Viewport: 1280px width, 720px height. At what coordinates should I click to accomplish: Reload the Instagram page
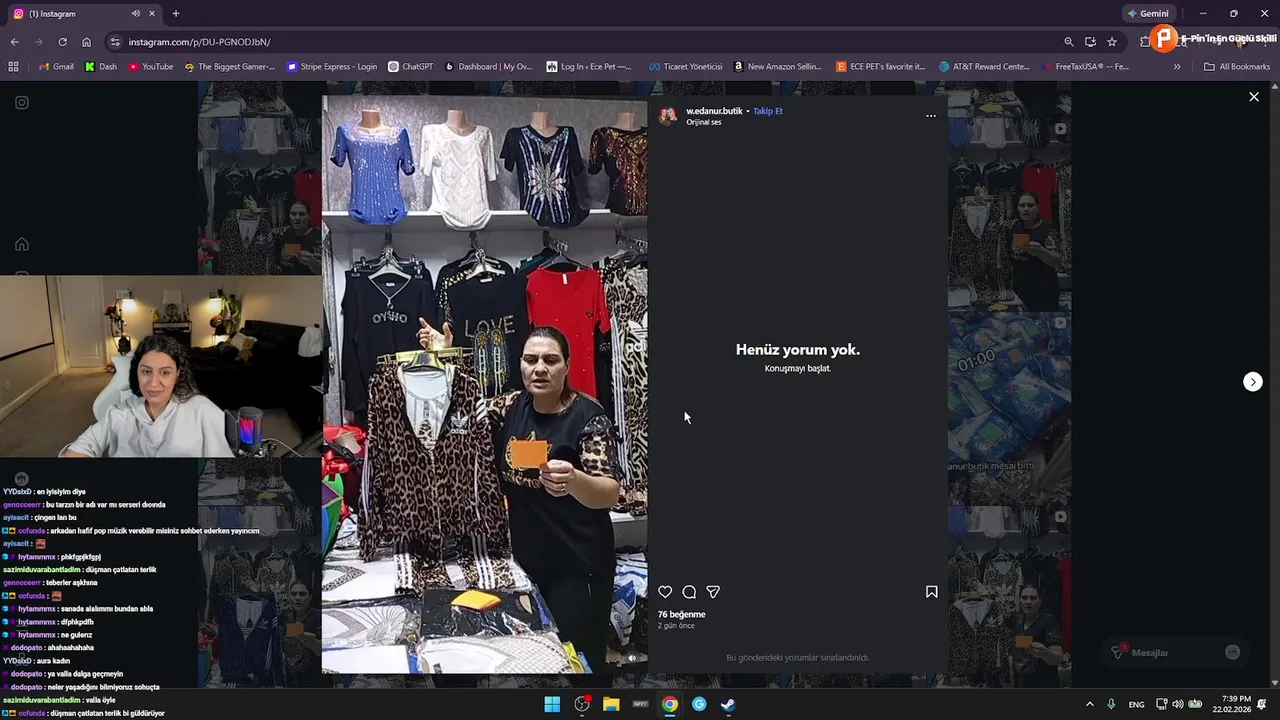tap(62, 42)
